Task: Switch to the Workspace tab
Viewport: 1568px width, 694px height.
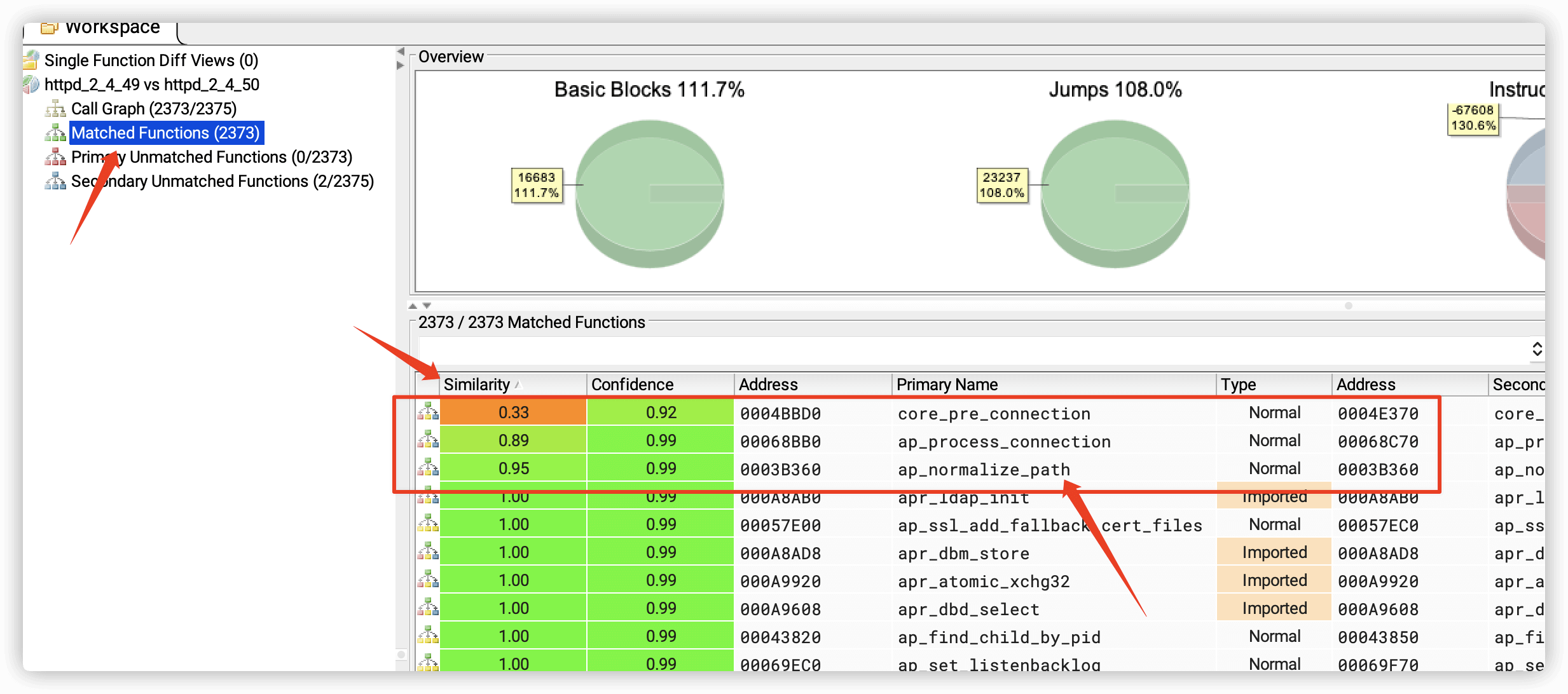Action: coord(102,28)
